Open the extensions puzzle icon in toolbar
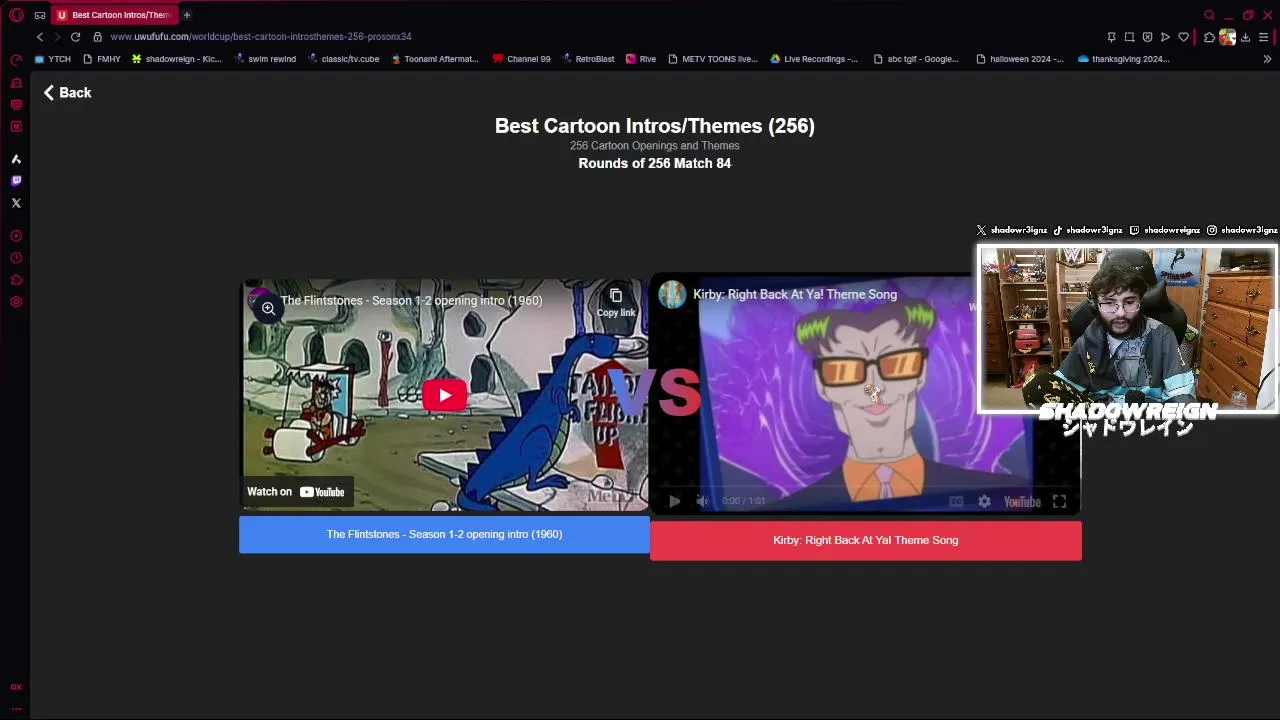The width and height of the screenshot is (1280, 720). click(1209, 37)
